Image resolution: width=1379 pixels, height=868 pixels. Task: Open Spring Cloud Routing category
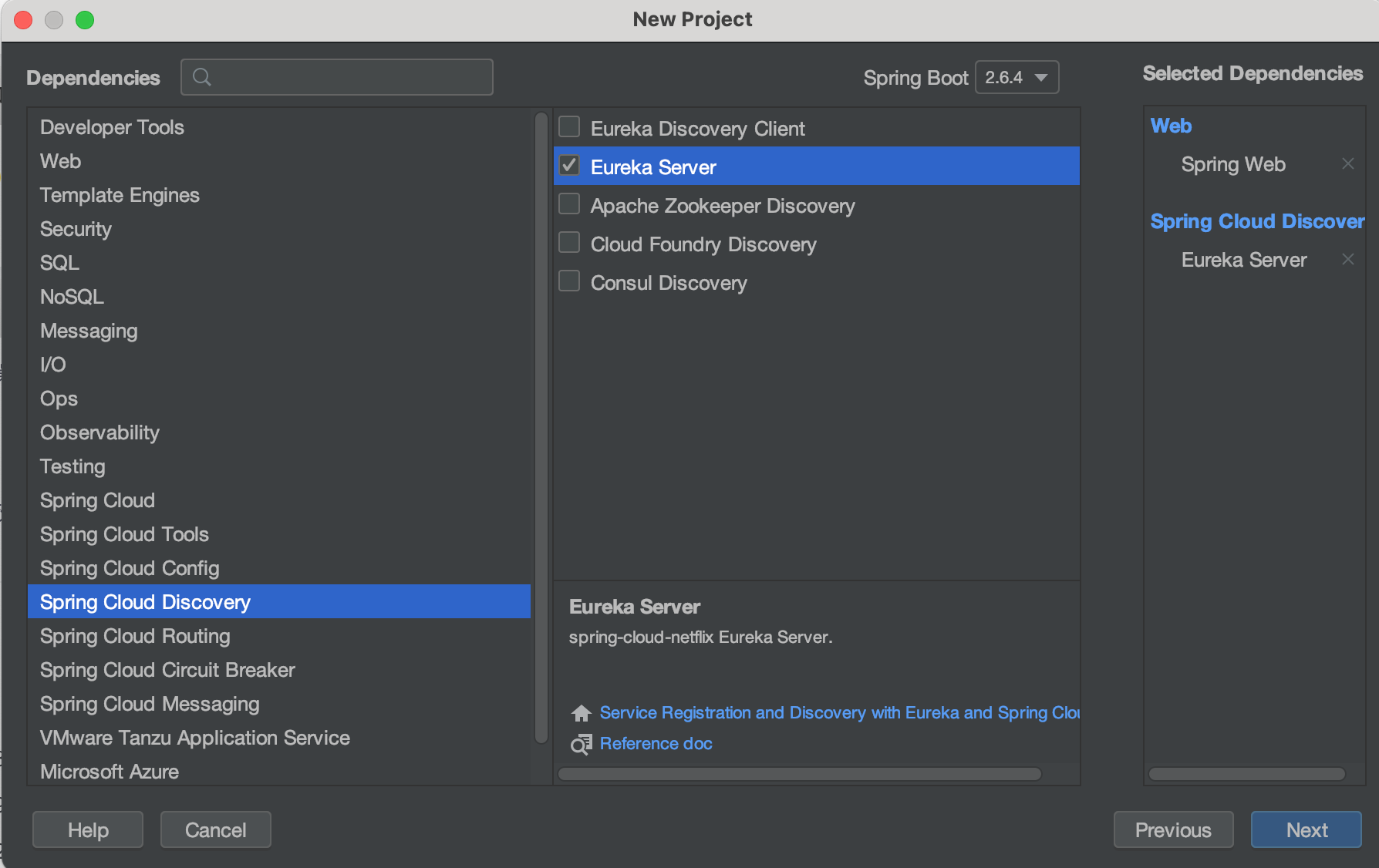tap(279, 636)
